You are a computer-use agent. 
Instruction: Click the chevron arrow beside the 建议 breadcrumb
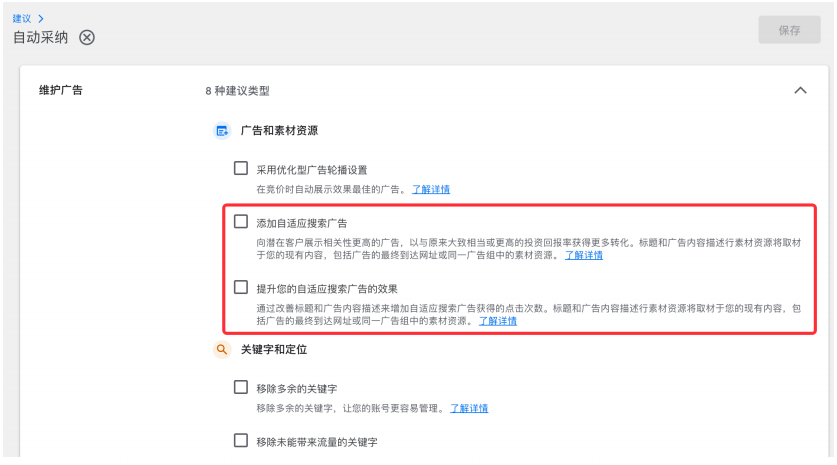[x=40, y=18]
